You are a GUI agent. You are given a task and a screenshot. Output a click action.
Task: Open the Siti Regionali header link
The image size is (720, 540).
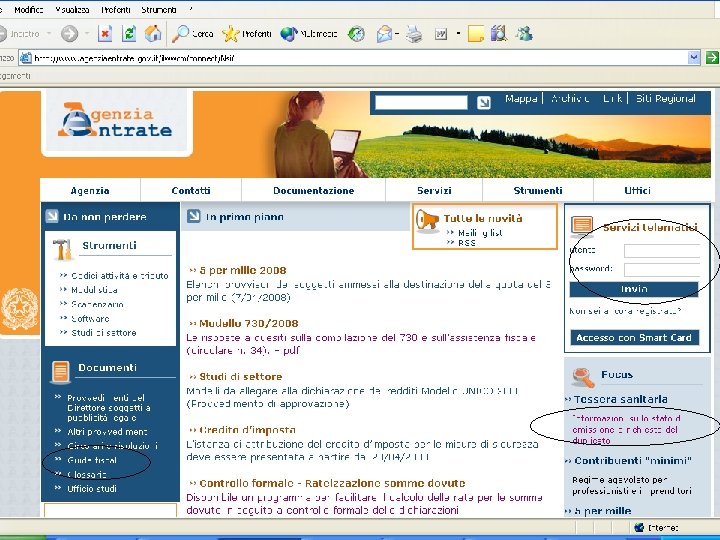[666, 99]
